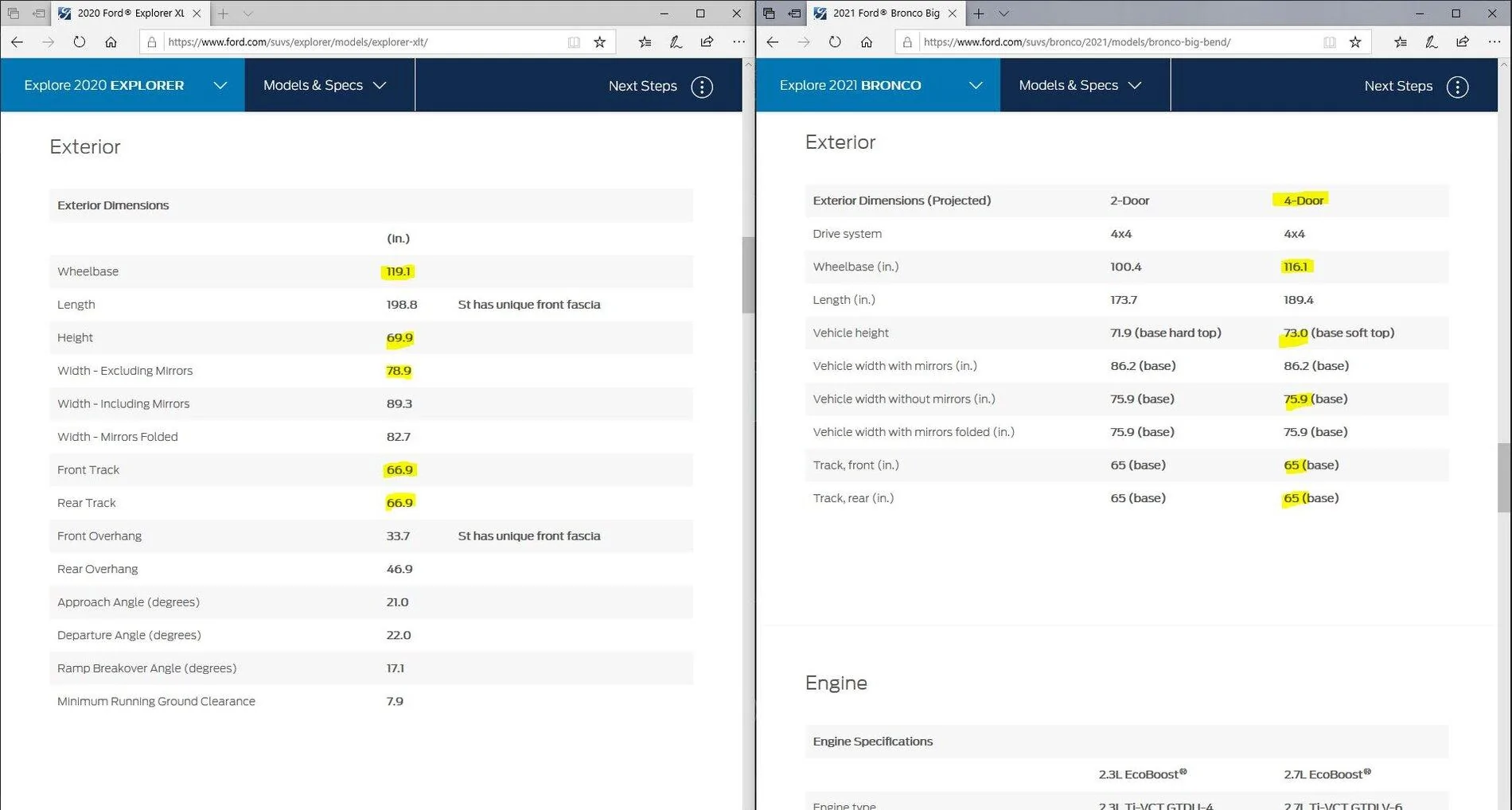Open reading view icon in Bronco address bar
Screen dimensions: 1512x810
(x=1329, y=42)
